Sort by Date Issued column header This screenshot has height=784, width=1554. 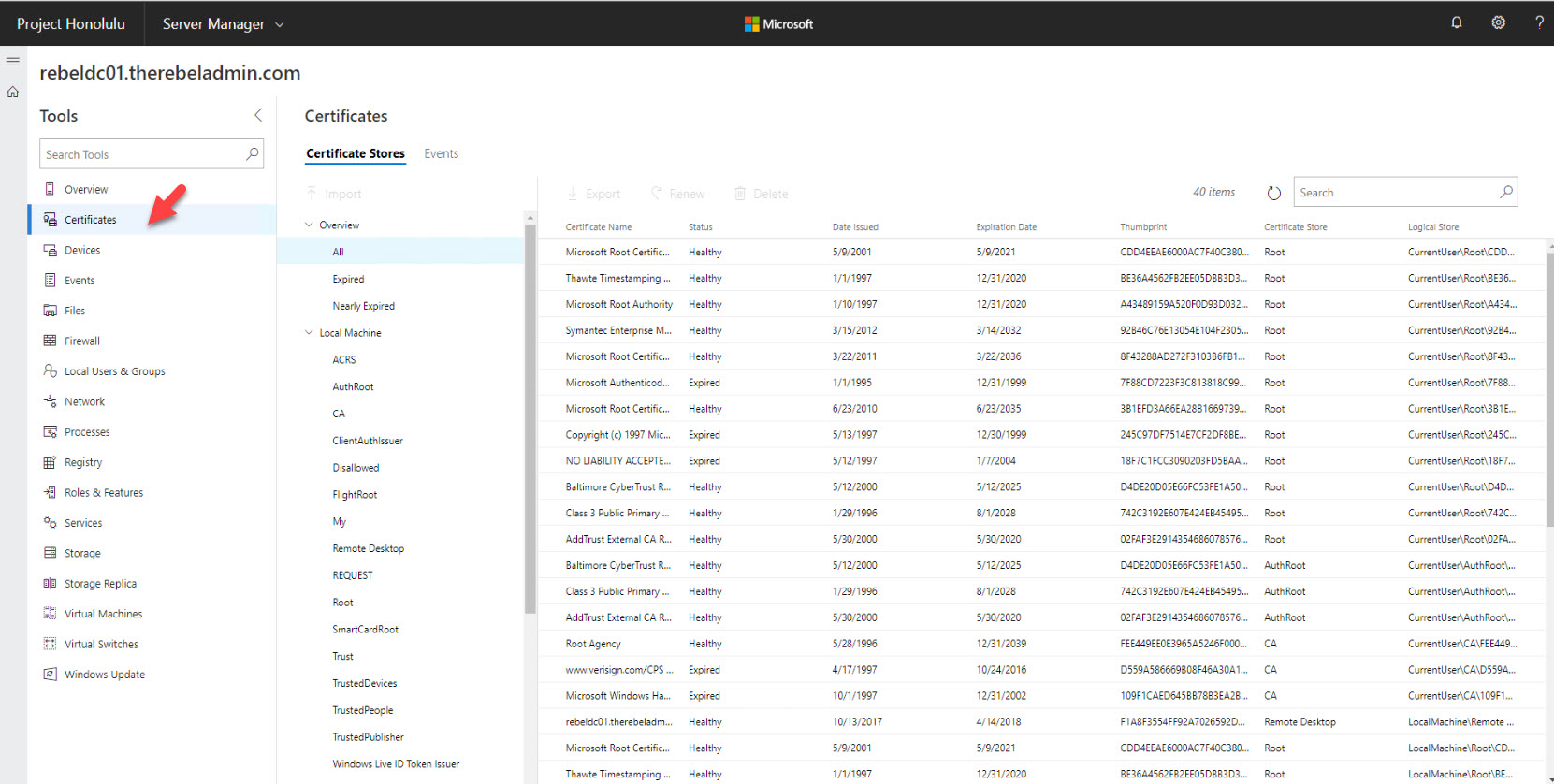(855, 227)
